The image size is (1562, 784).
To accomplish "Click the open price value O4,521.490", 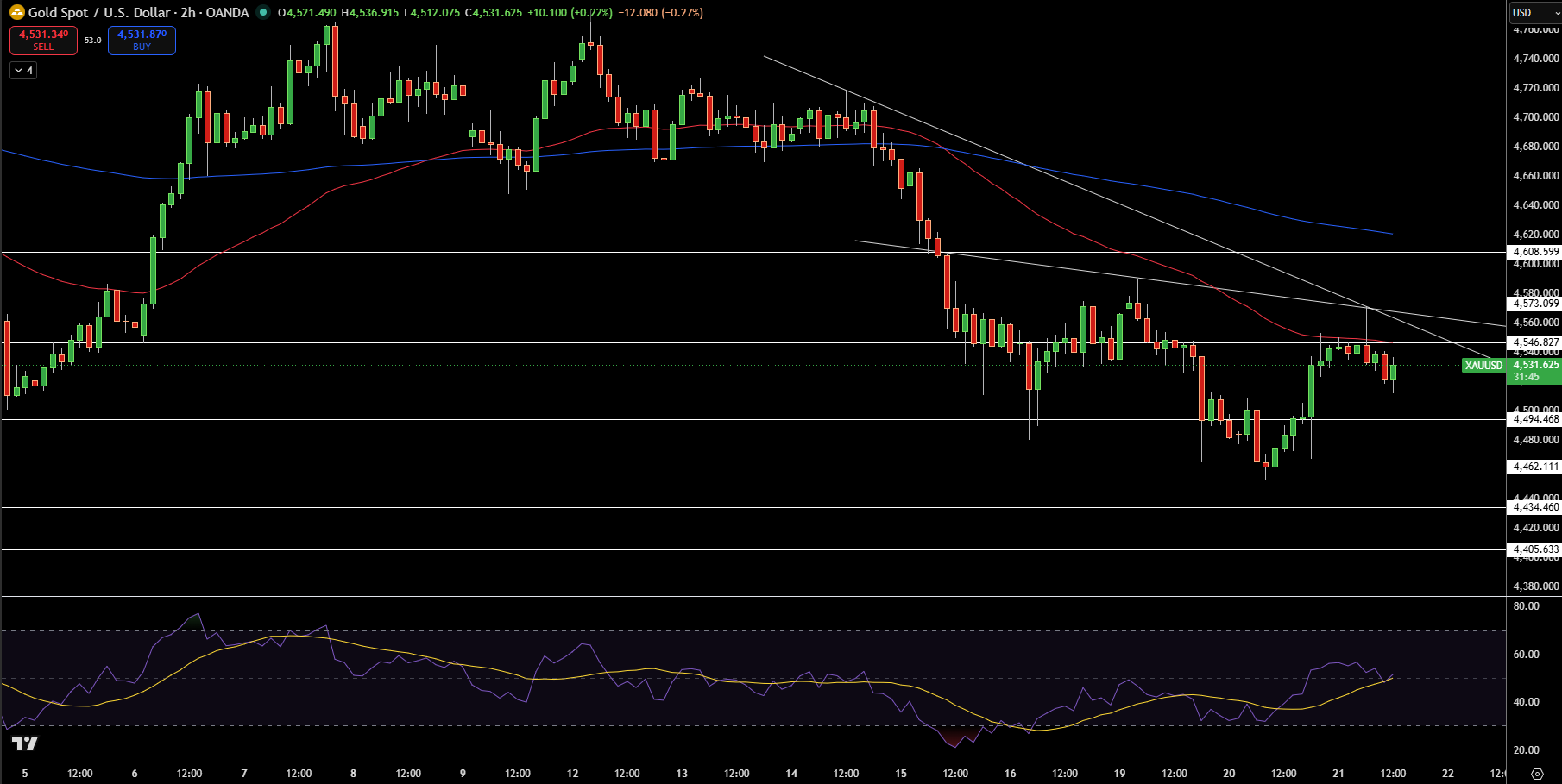I will pos(306,13).
